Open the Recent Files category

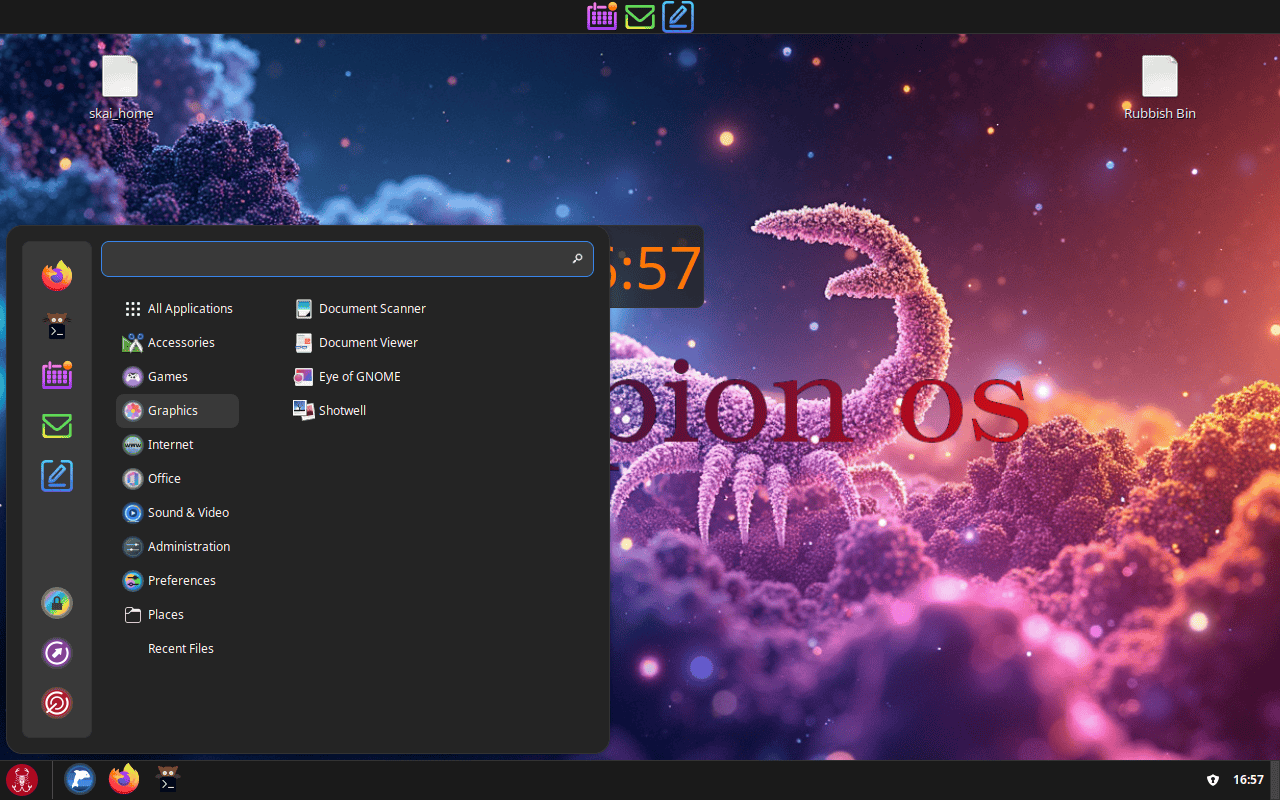(x=177, y=649)
